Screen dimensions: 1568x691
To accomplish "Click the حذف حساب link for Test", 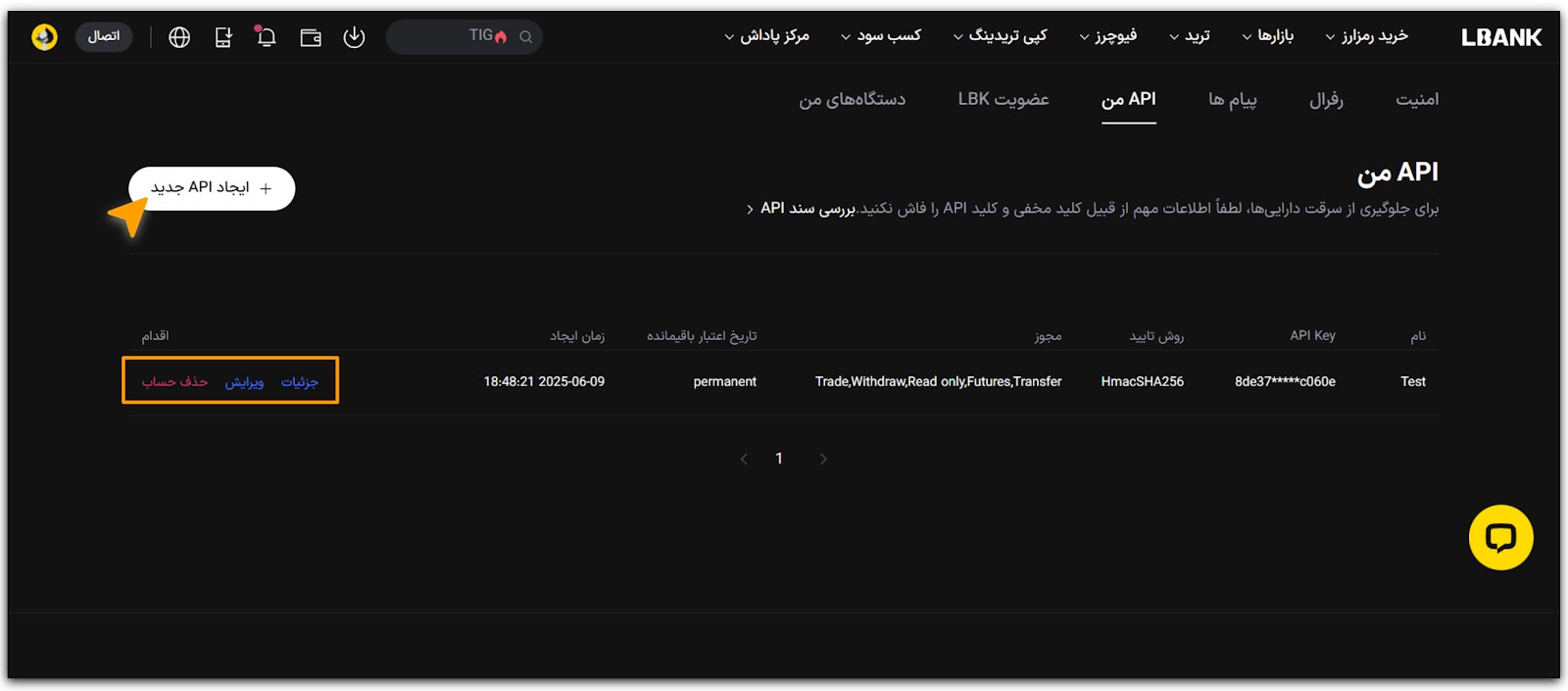I will pyautogui.click(x=174, y=381).
